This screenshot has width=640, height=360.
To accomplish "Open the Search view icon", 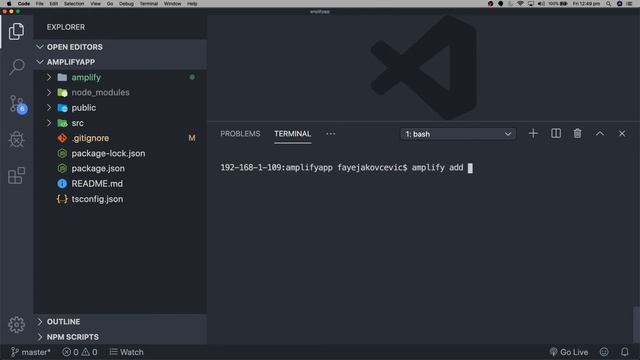I will 17,67.
